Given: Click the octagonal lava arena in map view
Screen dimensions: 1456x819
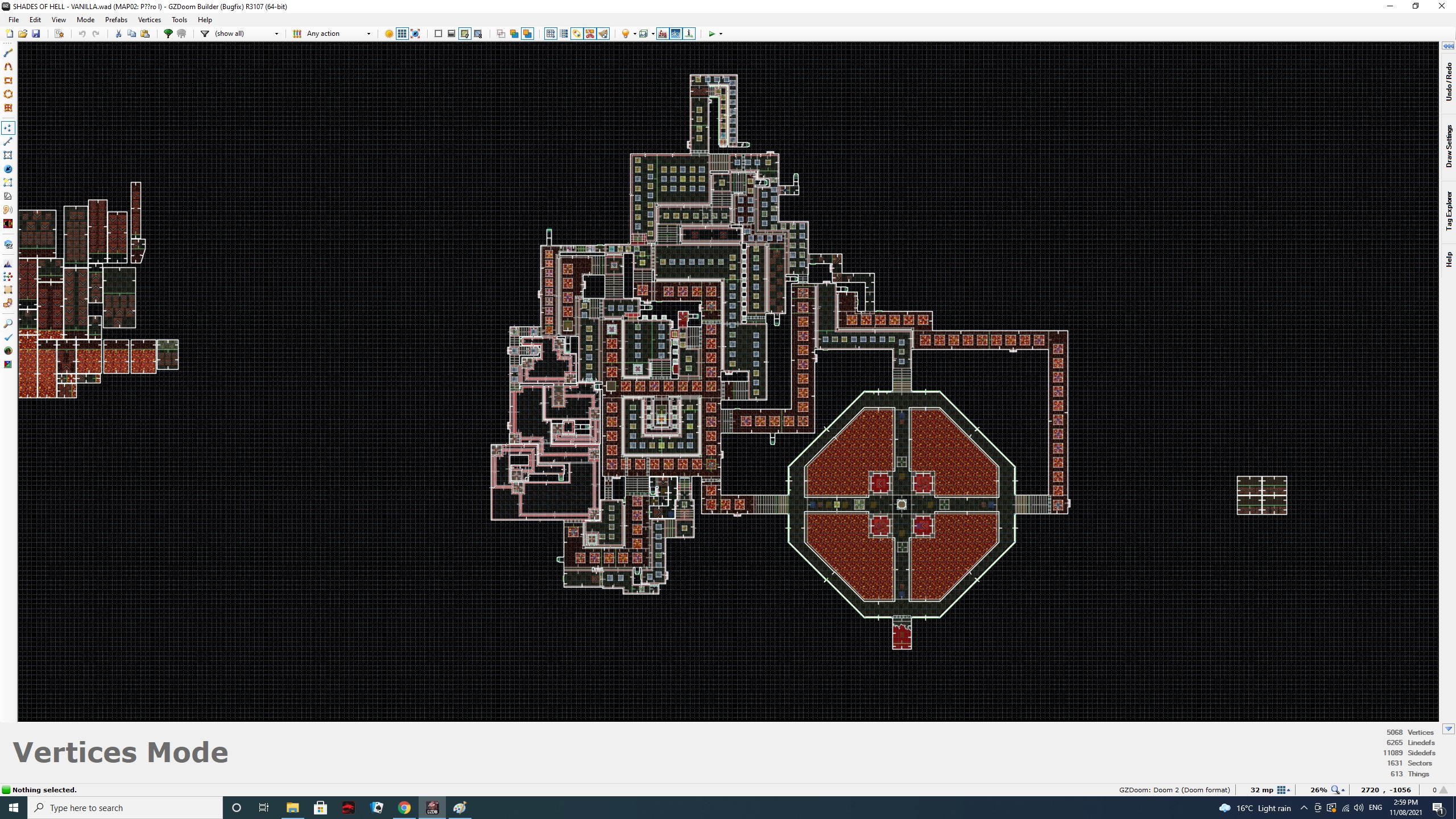Looking at the screenshot, I should click(x=901, y=504).
